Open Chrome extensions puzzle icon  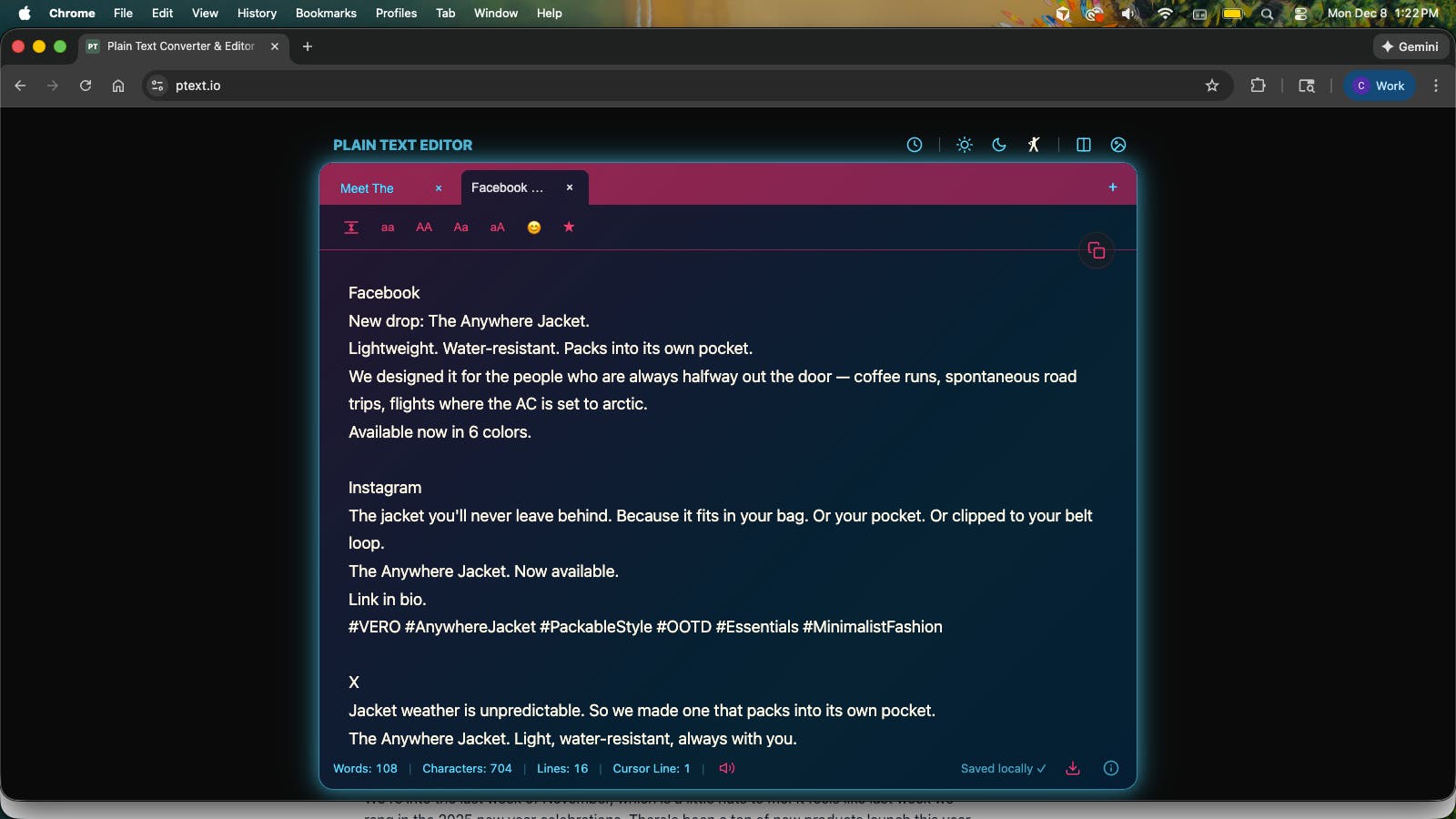(x=1258, y=86)
